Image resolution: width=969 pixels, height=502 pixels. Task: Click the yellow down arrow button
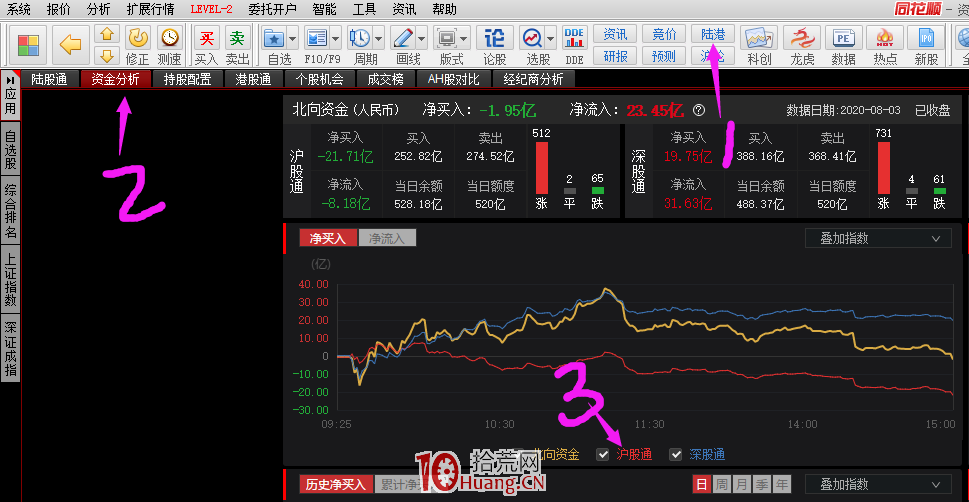pyautogui.click(x=108, y=56)
